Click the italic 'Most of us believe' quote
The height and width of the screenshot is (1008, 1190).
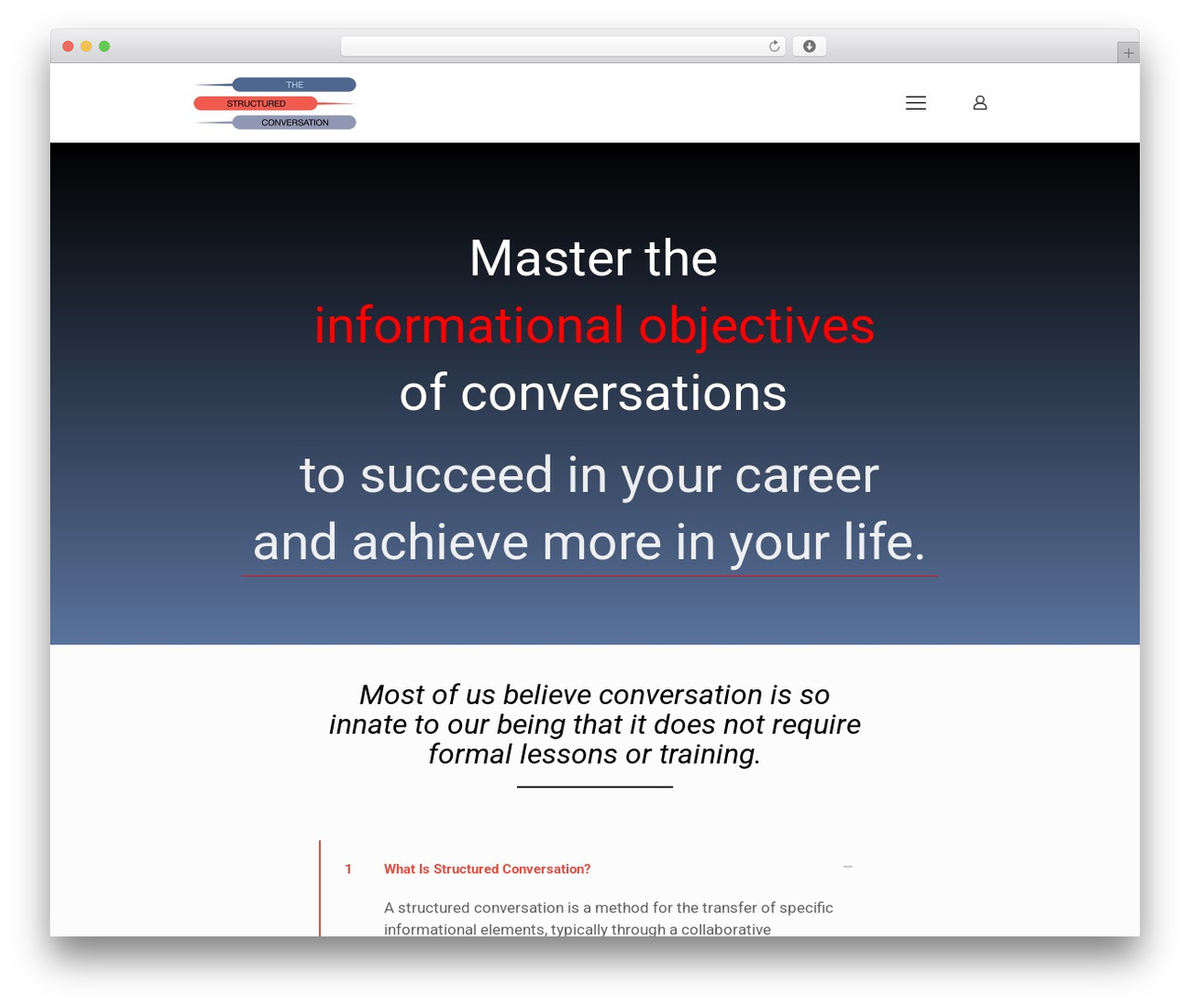point(595,724)
